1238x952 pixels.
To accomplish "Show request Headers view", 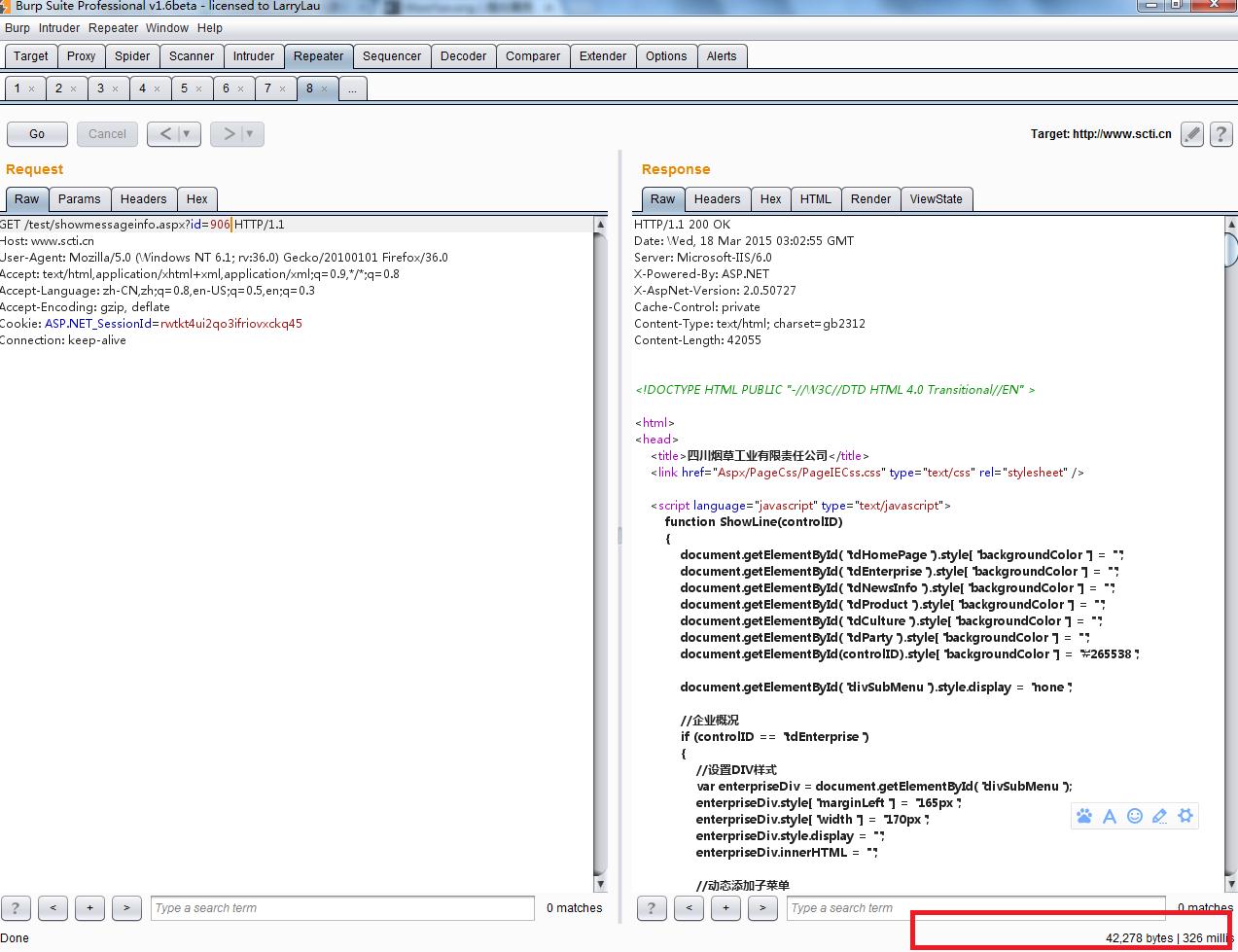I will point(143,199).
